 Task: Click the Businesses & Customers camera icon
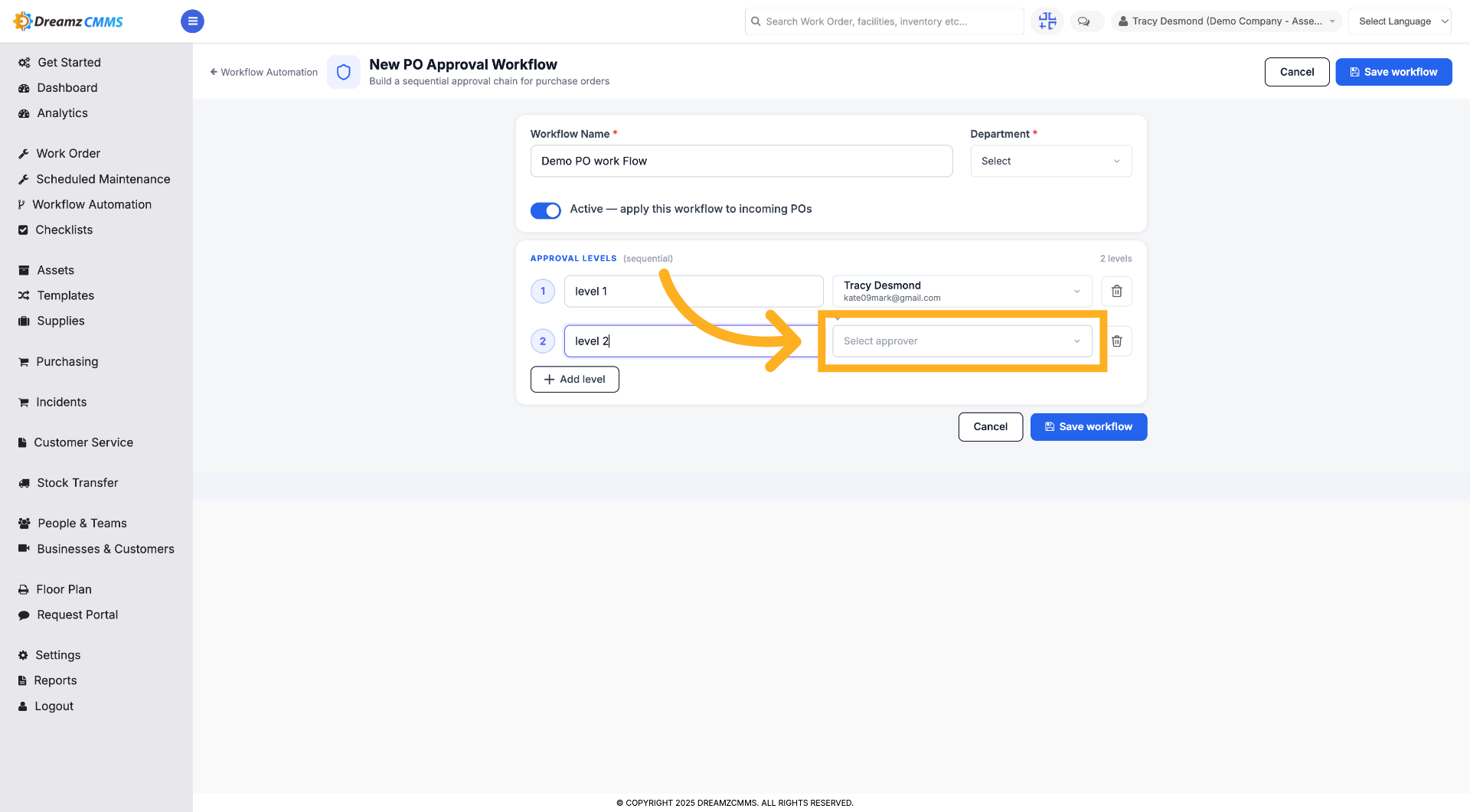tap(24, 549)
